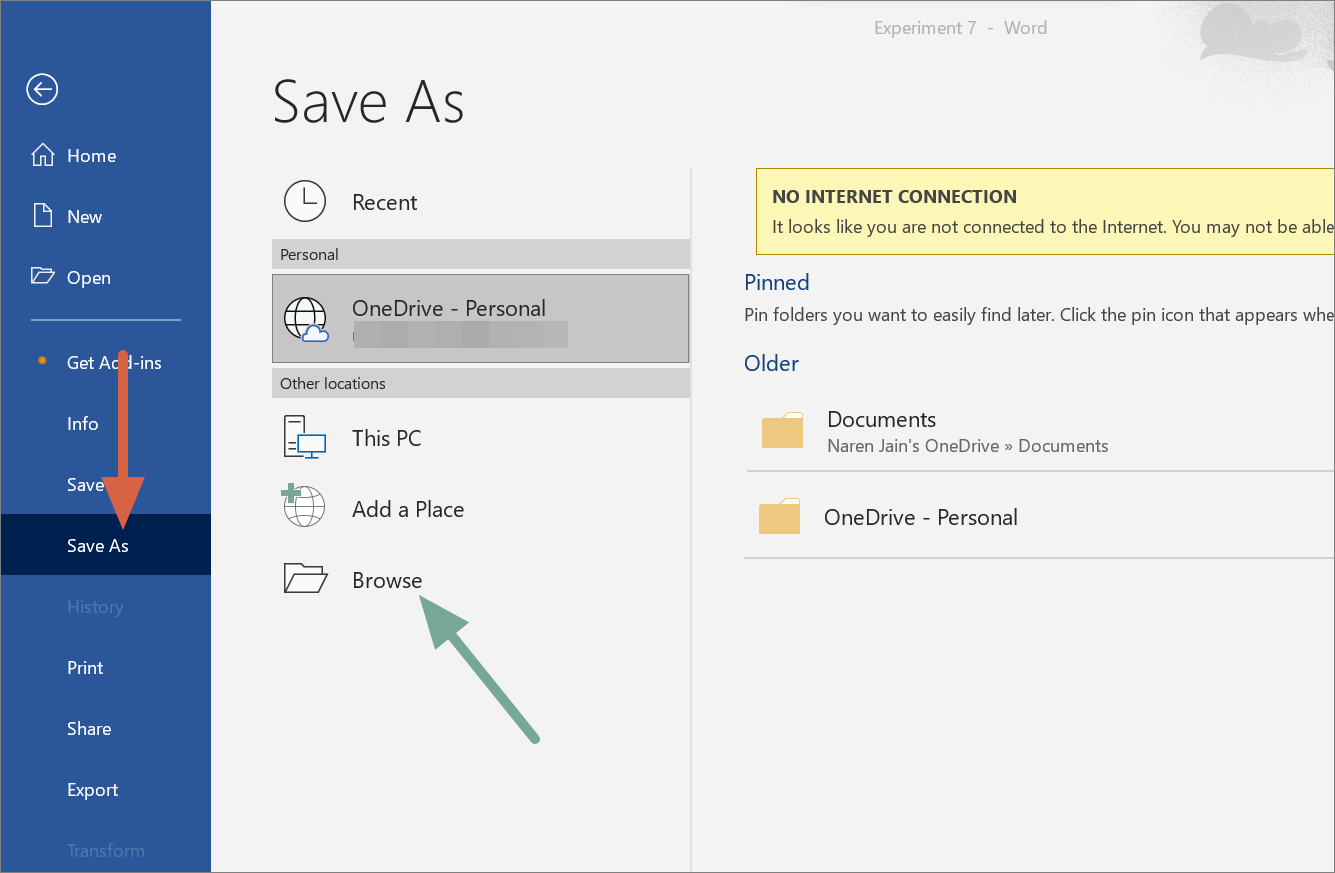Click the Browse open-folder icon
1335x873 pixels.
[x=305, y=579]
